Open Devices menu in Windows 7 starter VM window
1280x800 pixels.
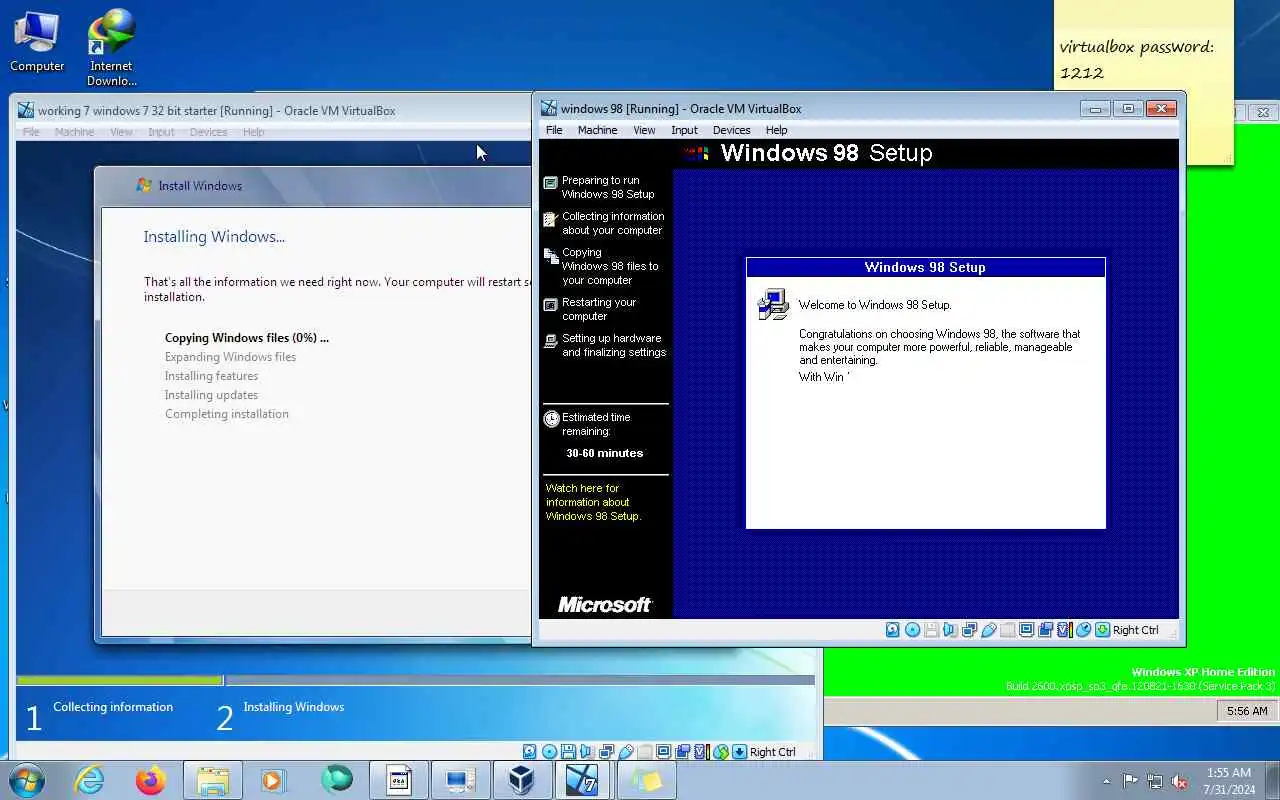208,132
